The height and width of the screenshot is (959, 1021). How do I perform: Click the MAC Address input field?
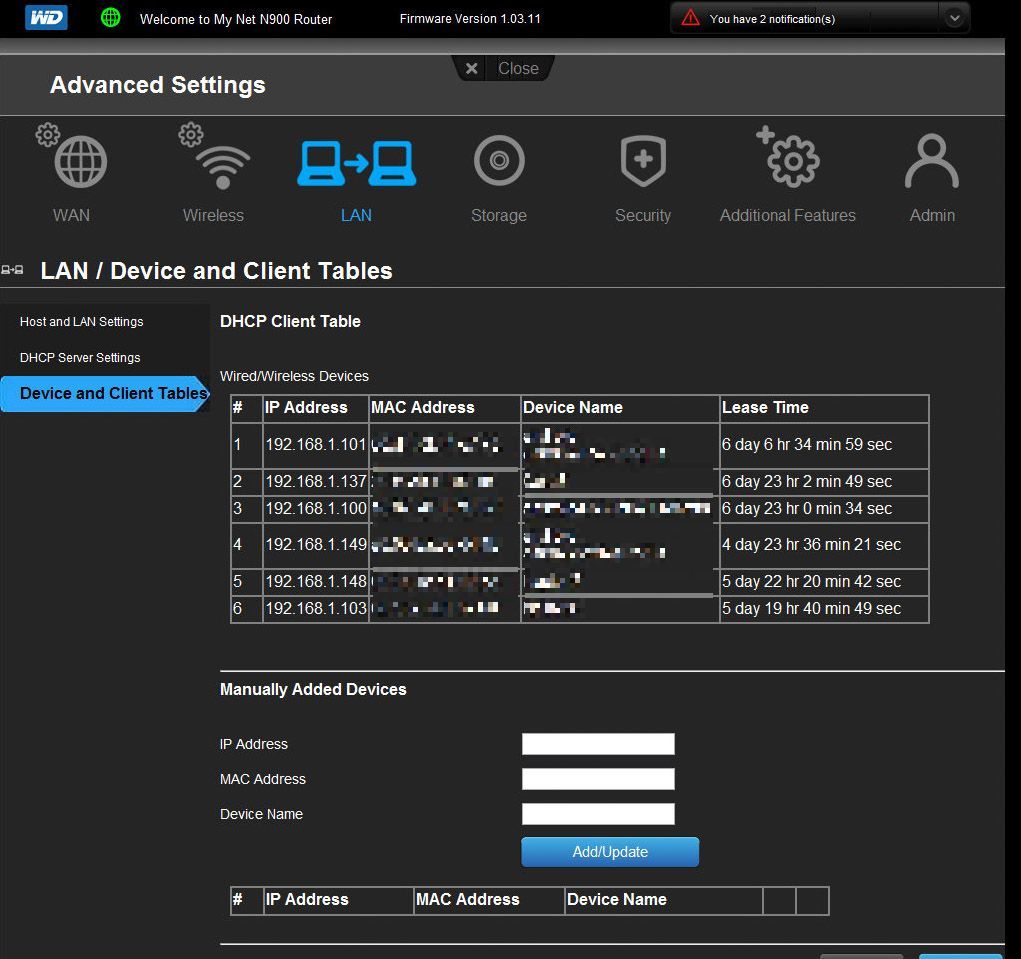[x=598, y=779]
